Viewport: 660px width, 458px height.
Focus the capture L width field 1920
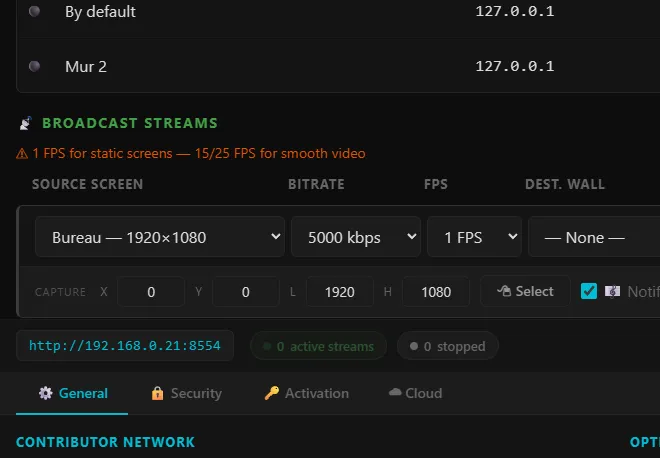pos(340,291)
